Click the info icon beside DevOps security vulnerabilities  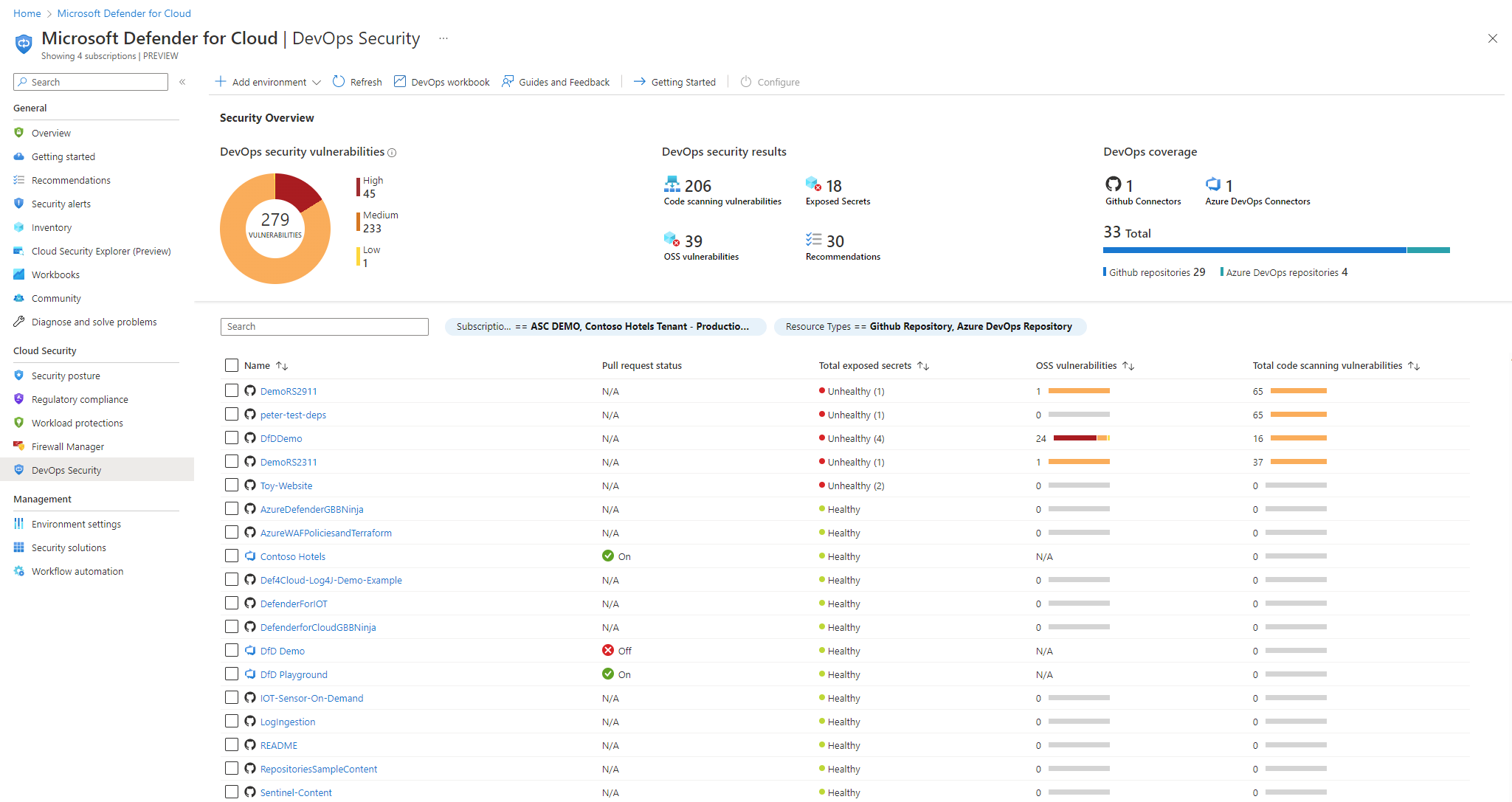[393, 153]
